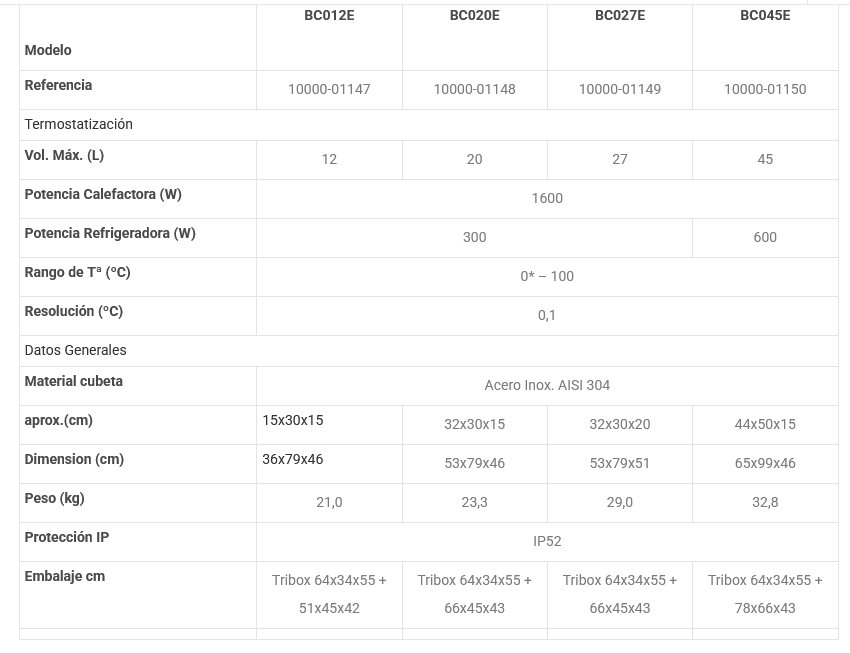Select the IP52 protection value
The image size is (850, 653).
547,542
